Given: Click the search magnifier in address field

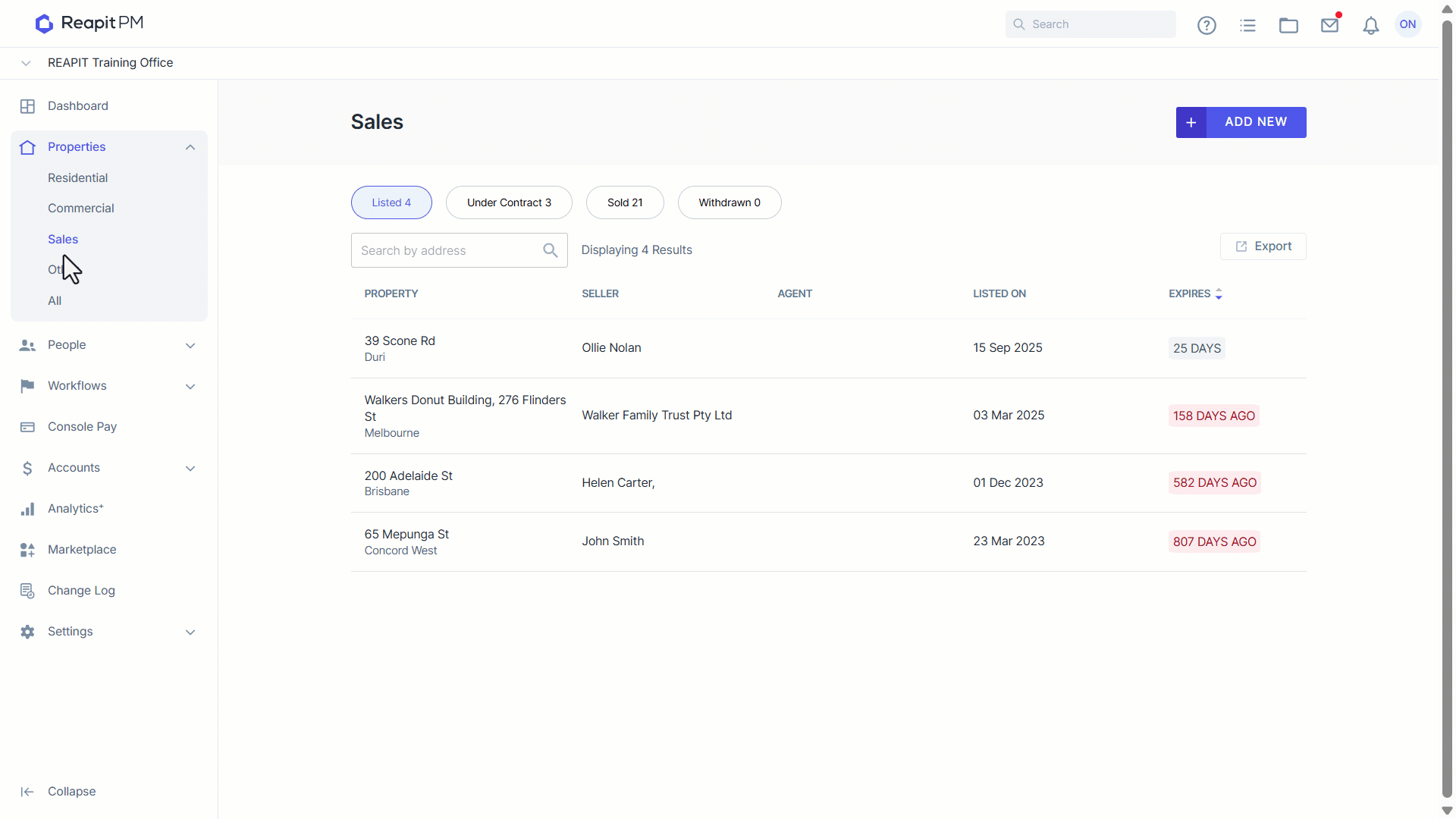Looking at the screenshot, I should (551, 250).
